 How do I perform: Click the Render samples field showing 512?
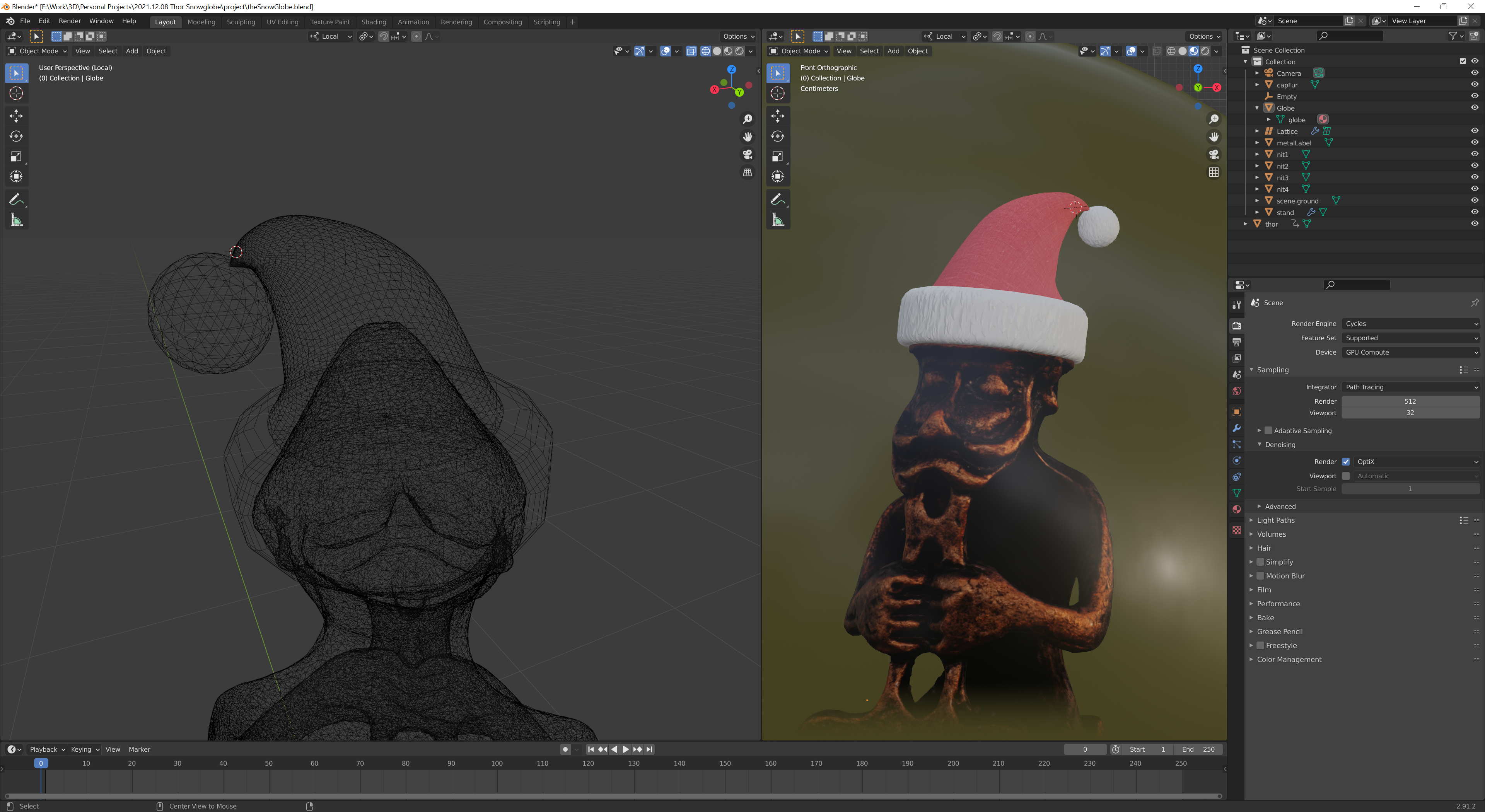tap(1410, 401)
